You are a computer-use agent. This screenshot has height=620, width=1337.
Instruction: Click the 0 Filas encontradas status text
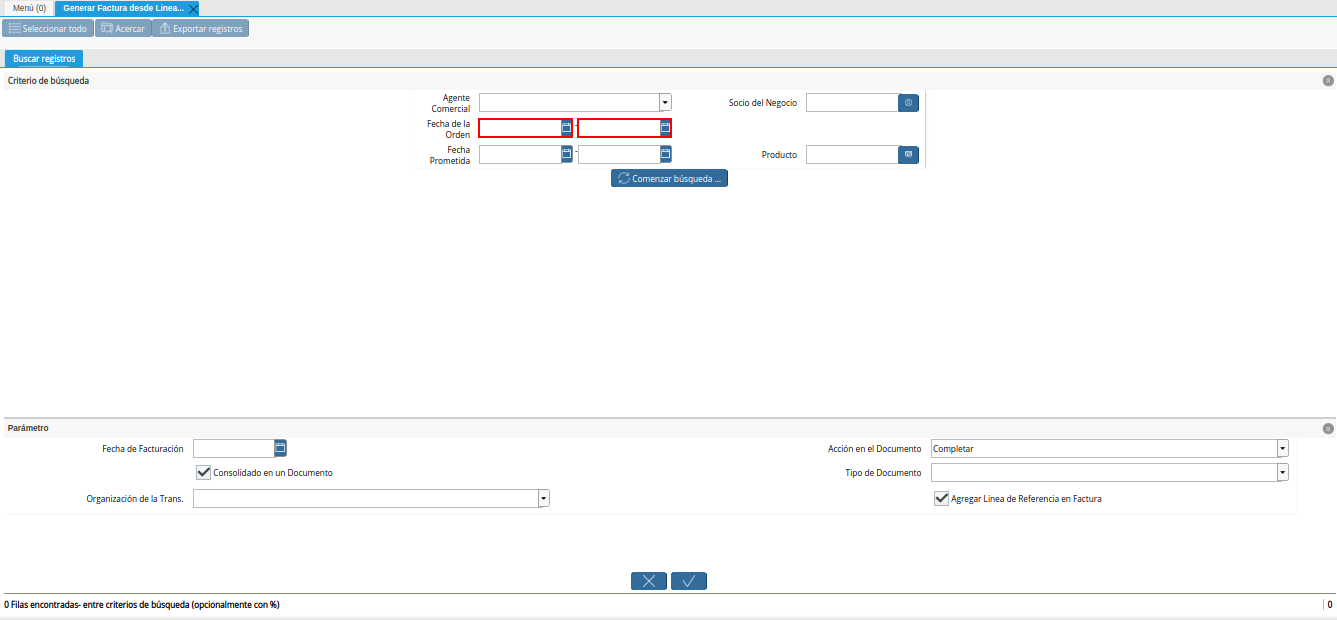coord(142,604)
